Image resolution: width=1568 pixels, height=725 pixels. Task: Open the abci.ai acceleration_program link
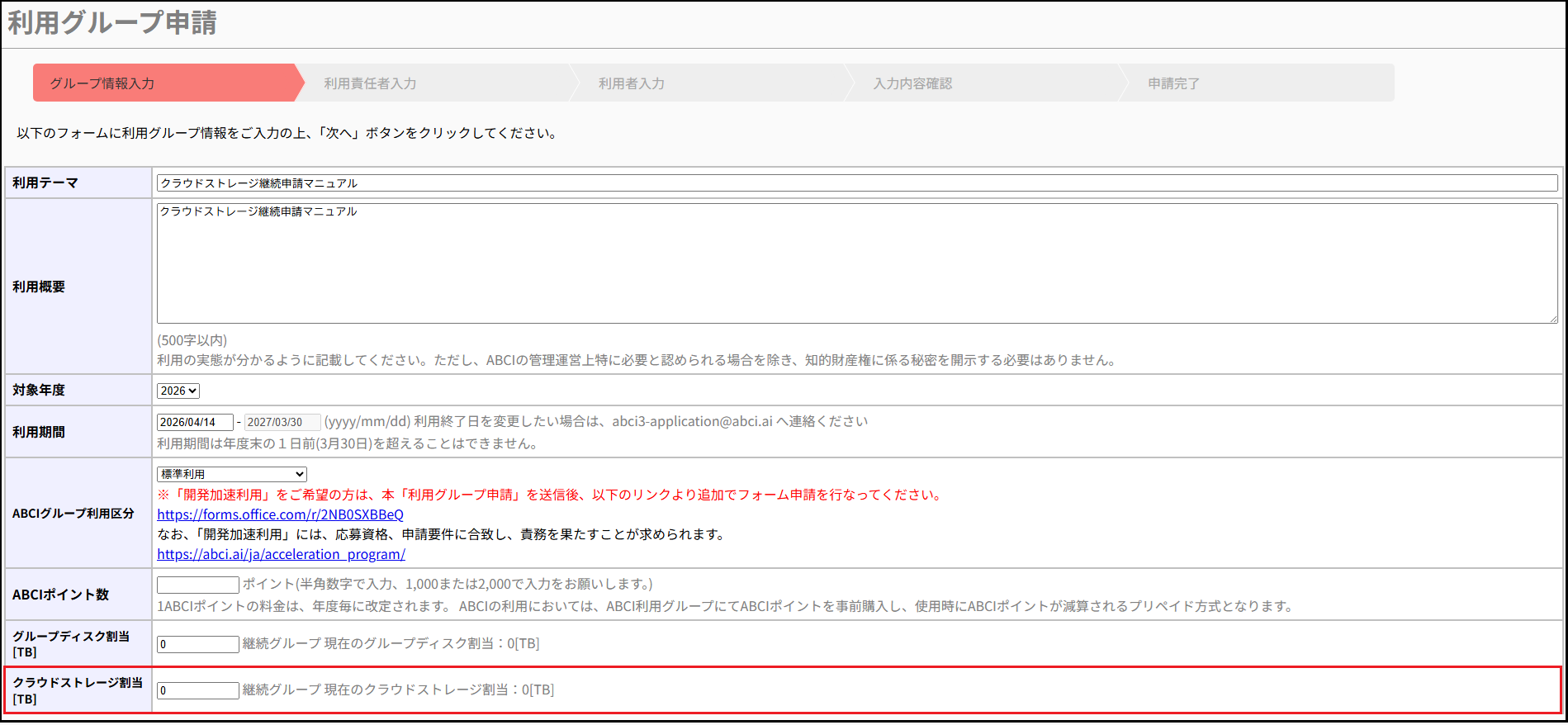pyautogui.click(x=281, y=555)
